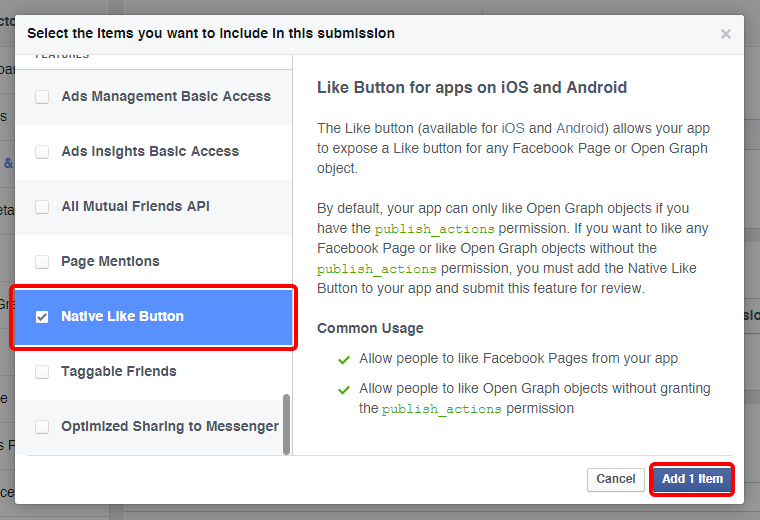The width and height of the screenshot is (760, 520).
Task: Check the Page Mentions checkbox
Action: [42, 262]
